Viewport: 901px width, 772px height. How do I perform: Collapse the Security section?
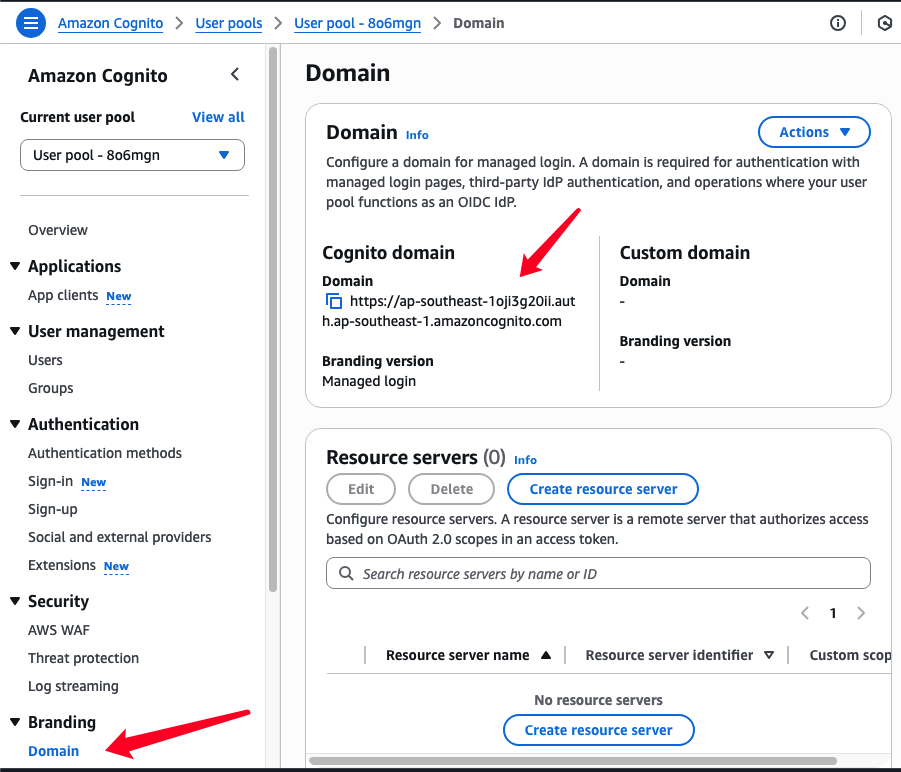pyautogui.click(x=16, y=601)
